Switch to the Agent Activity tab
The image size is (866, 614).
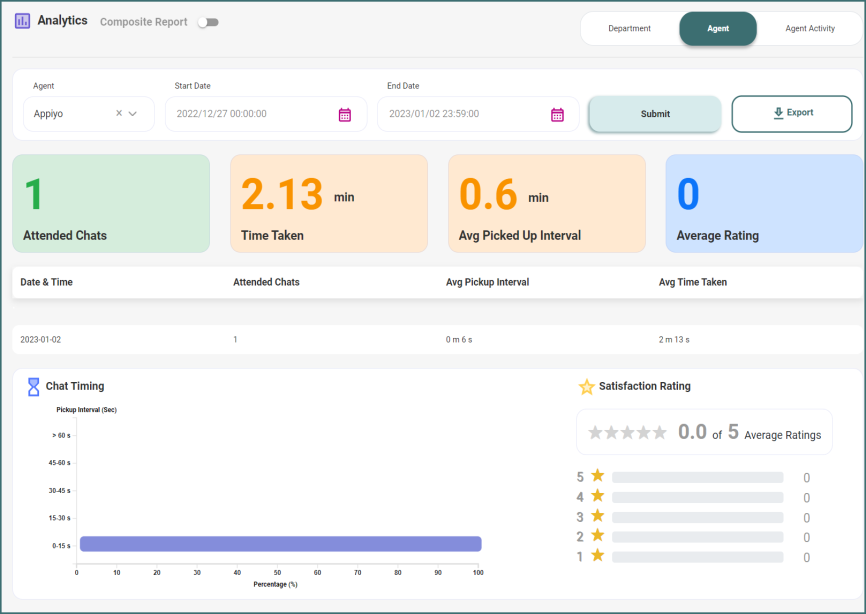(809, 29)
